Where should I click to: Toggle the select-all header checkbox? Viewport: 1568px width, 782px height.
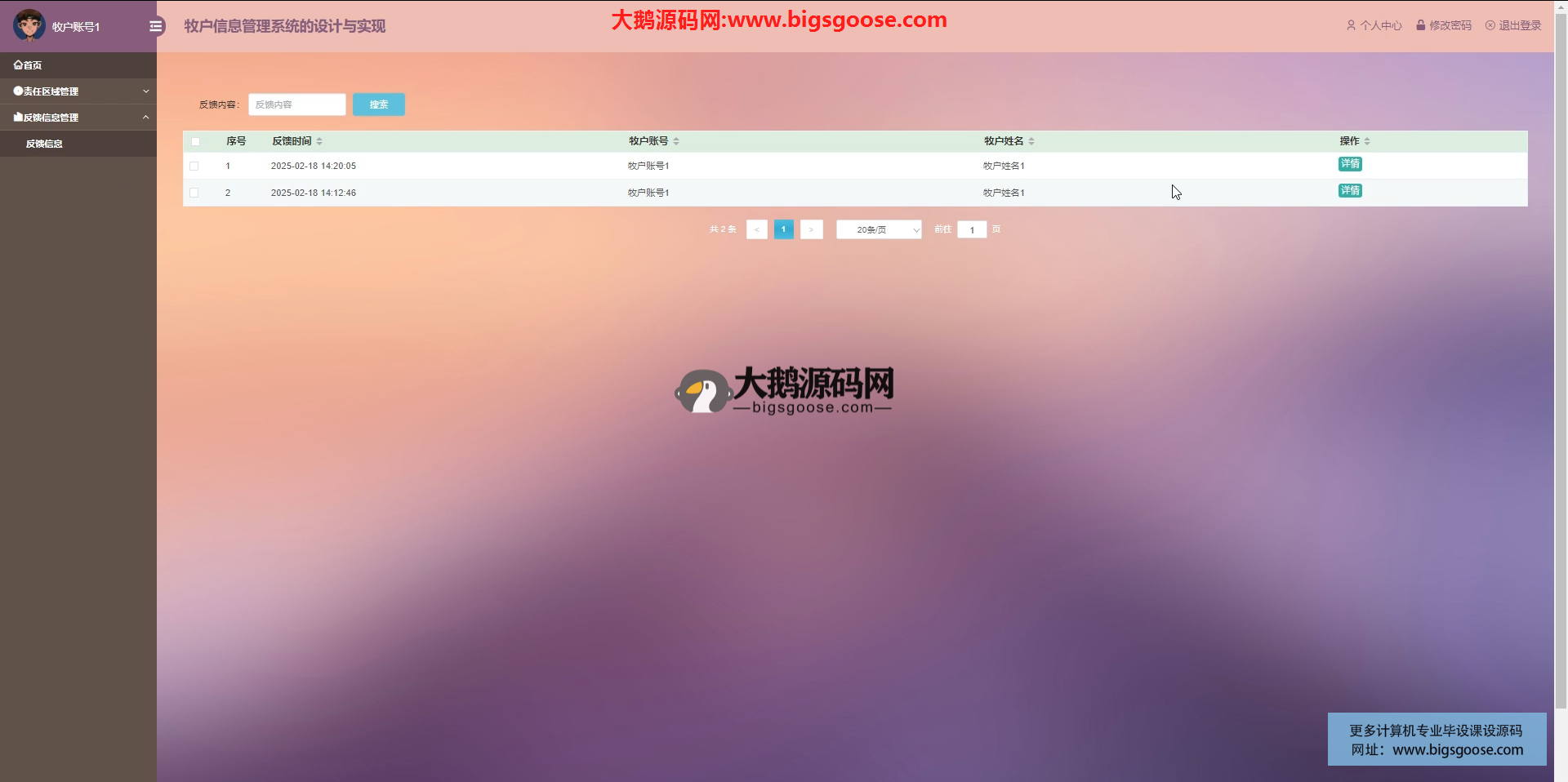[195, 142]
